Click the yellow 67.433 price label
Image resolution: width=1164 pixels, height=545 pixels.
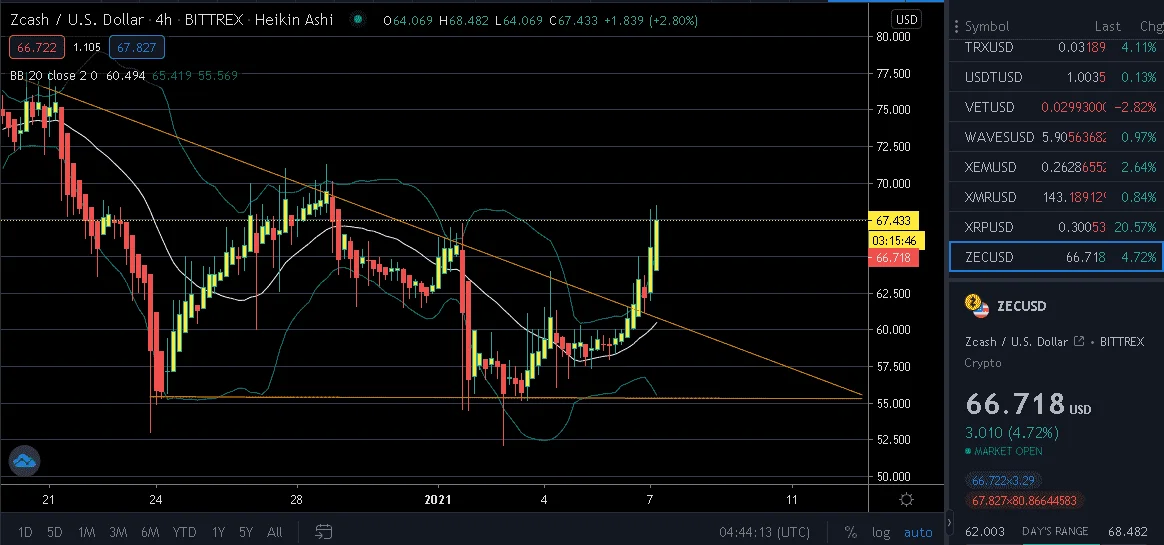point(894,221)
